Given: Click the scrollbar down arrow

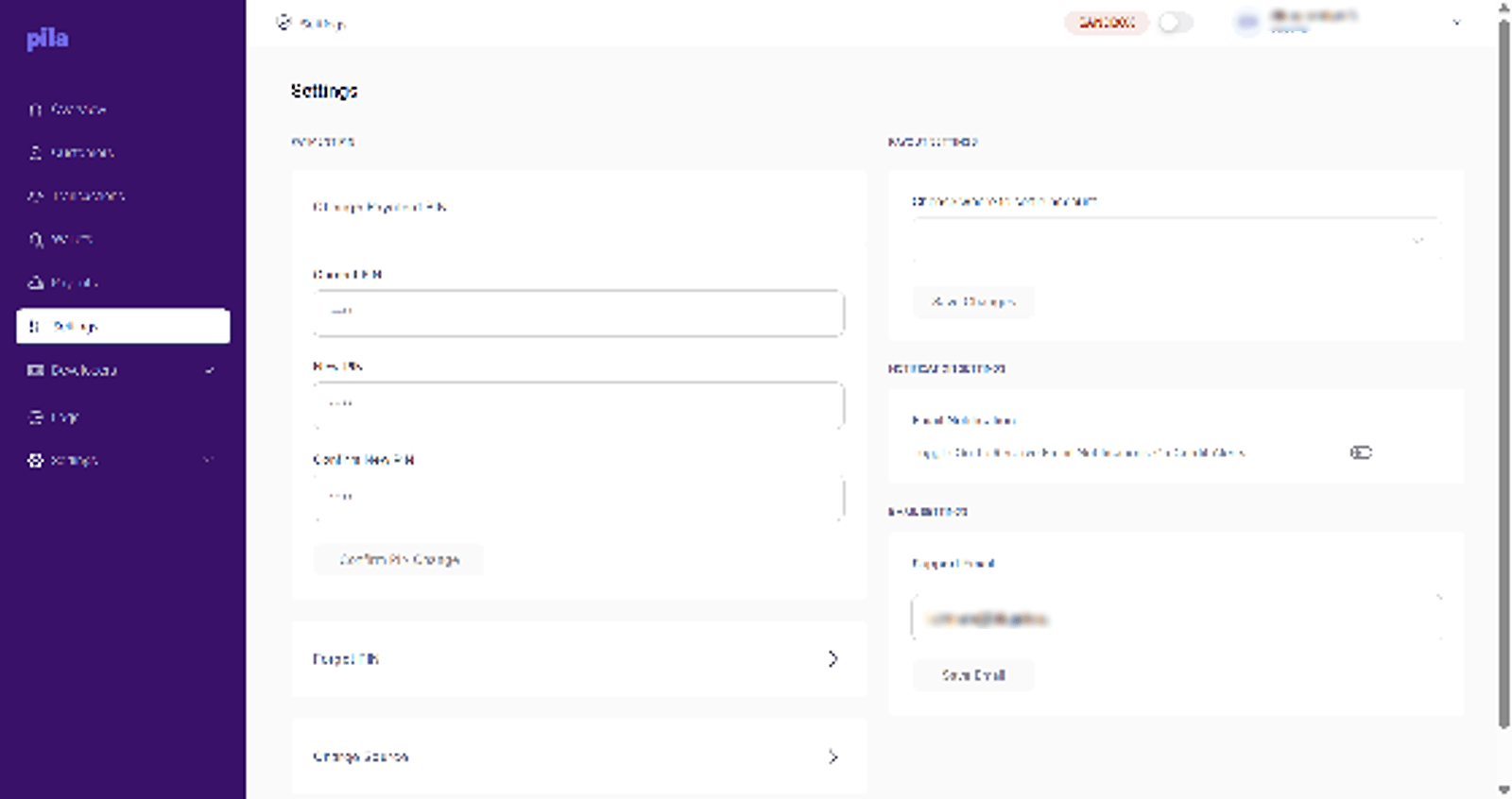Looking at the screenshot, I should click(1504, 790).
